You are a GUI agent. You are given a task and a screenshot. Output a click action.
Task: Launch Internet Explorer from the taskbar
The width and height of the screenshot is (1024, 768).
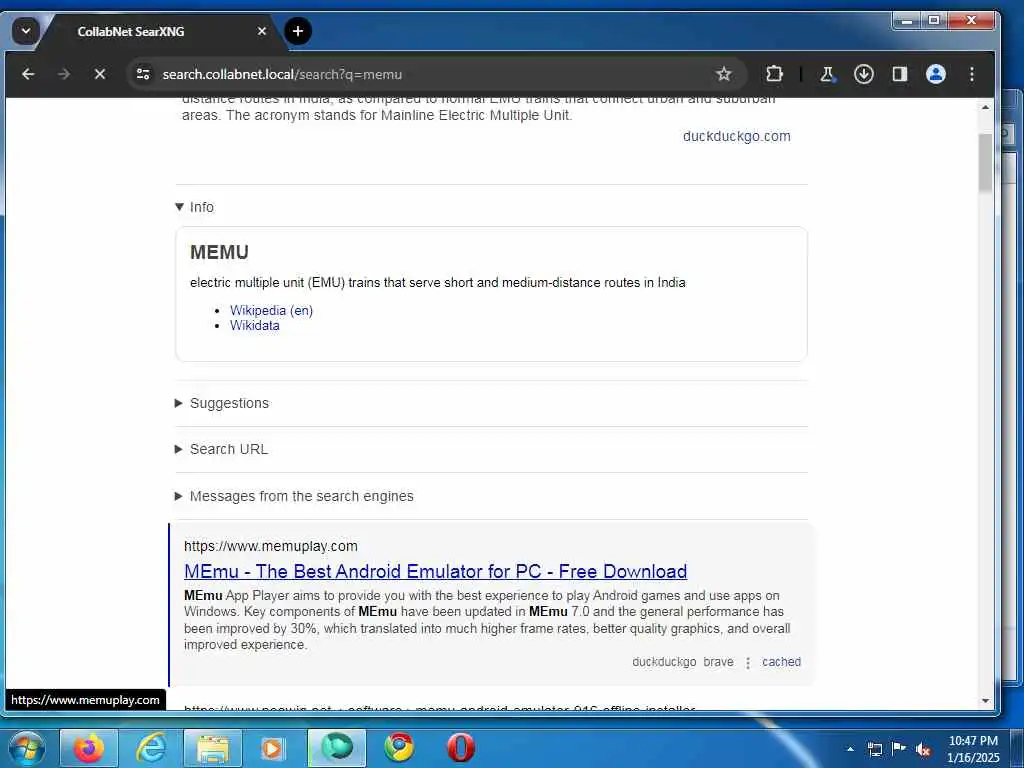point(151,748)
